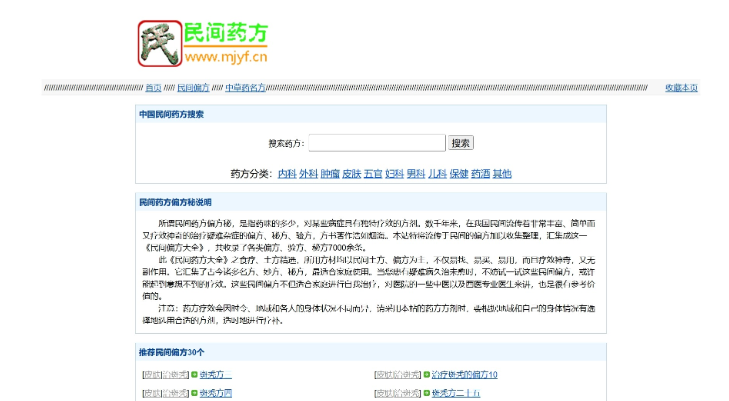Focus the 搜索药方 search text field
Viewport: 729px width, 401px height.
(377, 143)
